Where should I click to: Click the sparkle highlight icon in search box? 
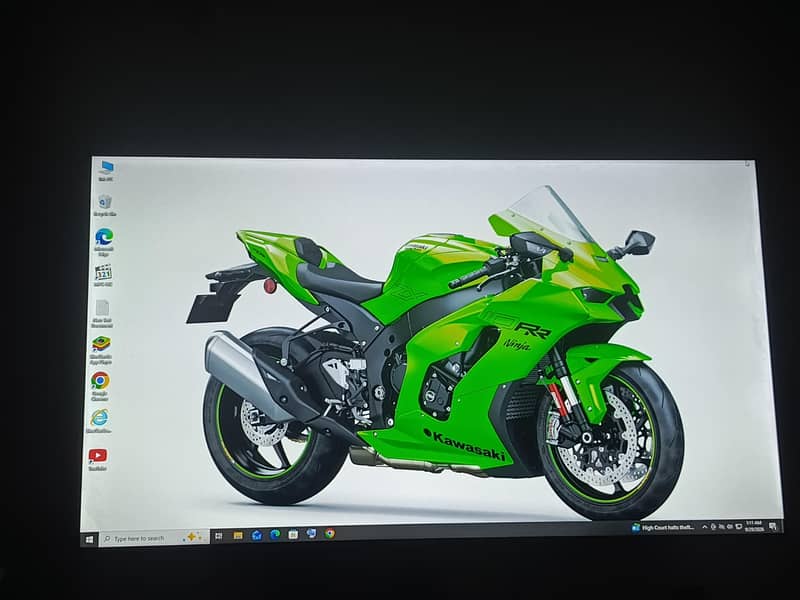[x=192, y=537]
